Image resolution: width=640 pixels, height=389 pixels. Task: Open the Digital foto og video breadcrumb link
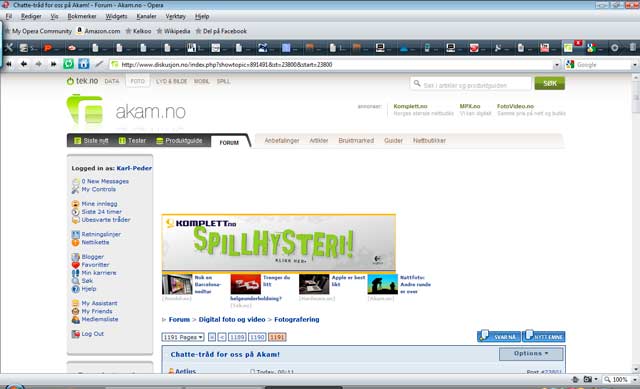(232, 320)
